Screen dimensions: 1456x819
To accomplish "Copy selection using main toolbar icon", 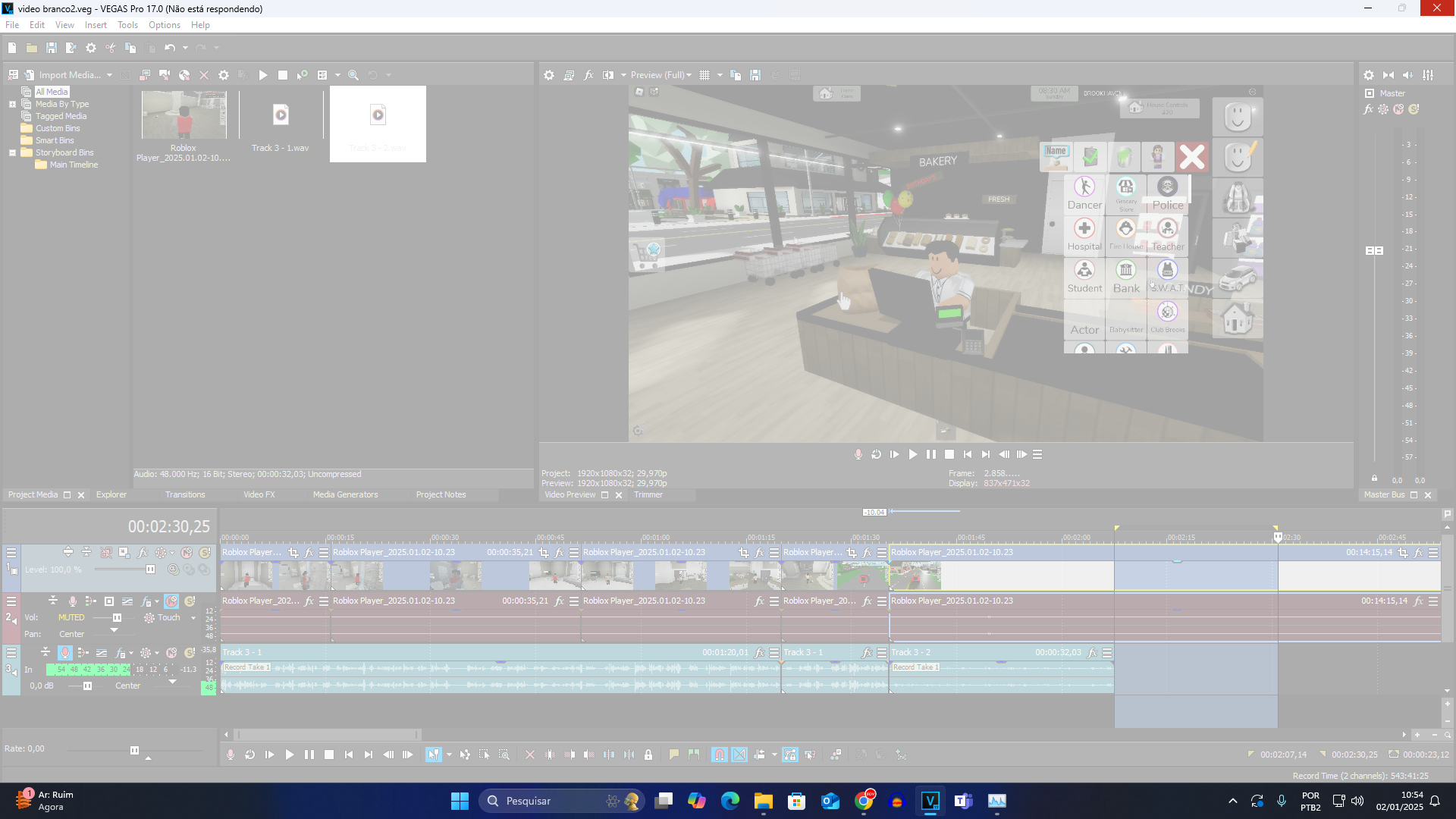I will 130,48.
